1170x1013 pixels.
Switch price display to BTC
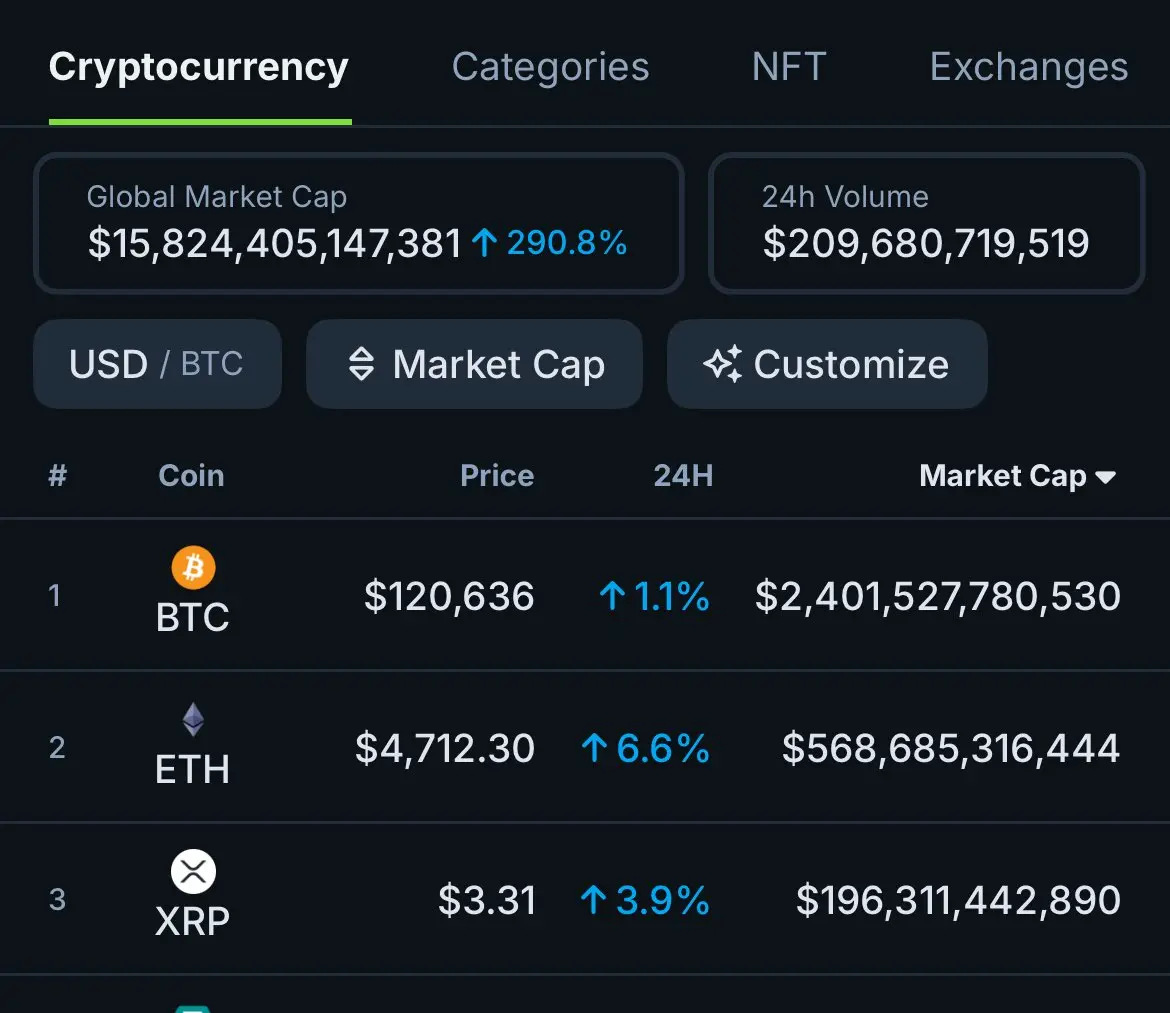(x=212, y=364)
